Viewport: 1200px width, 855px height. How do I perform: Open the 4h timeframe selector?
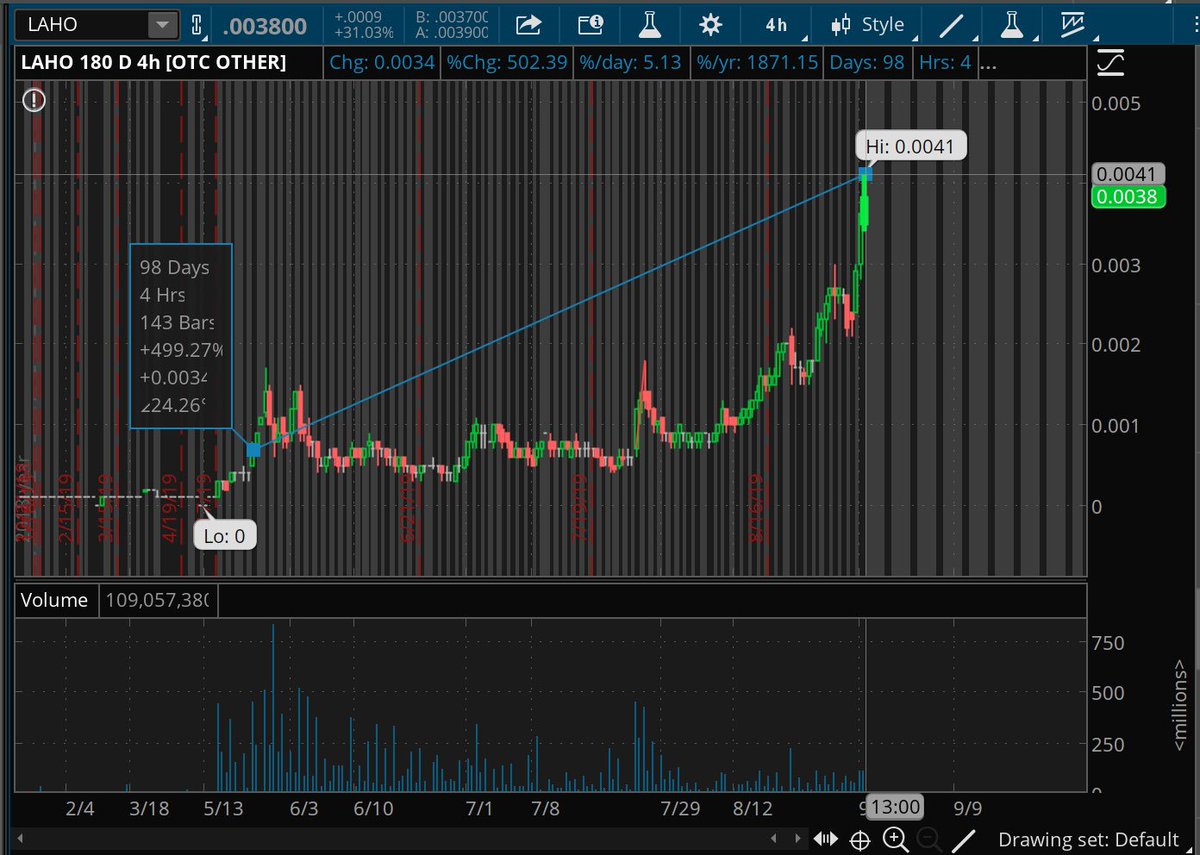(x=776, y=24)
